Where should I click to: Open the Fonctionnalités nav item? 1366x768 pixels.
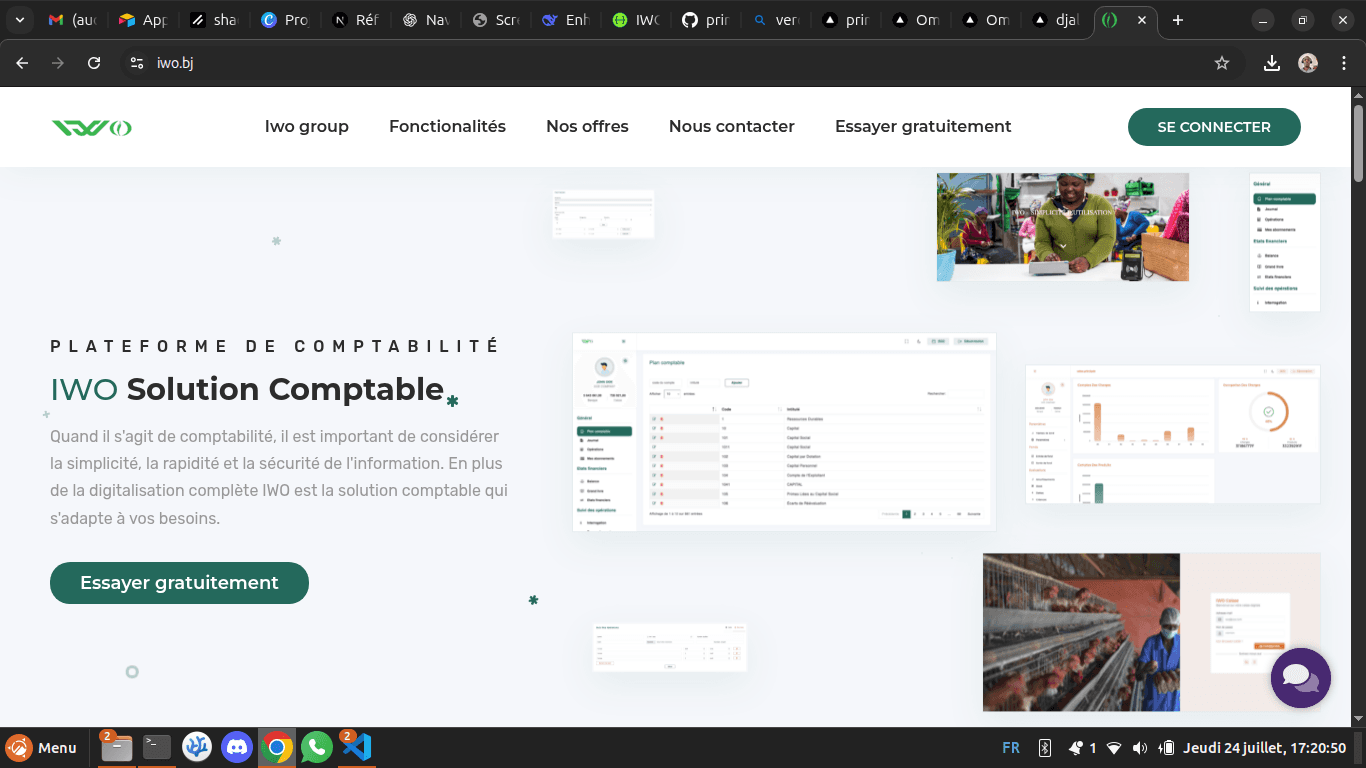point(447,127)
